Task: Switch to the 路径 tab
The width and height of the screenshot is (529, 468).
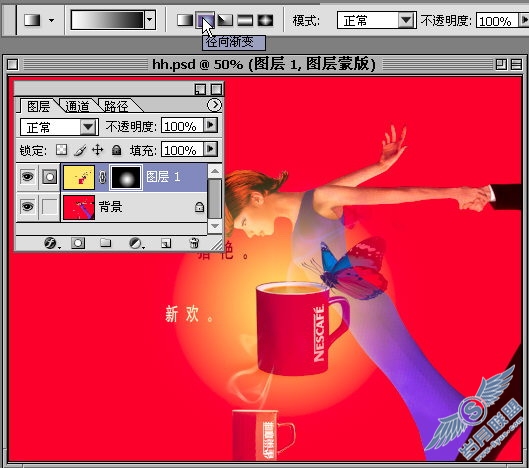Action: click(x=116, y=106)
